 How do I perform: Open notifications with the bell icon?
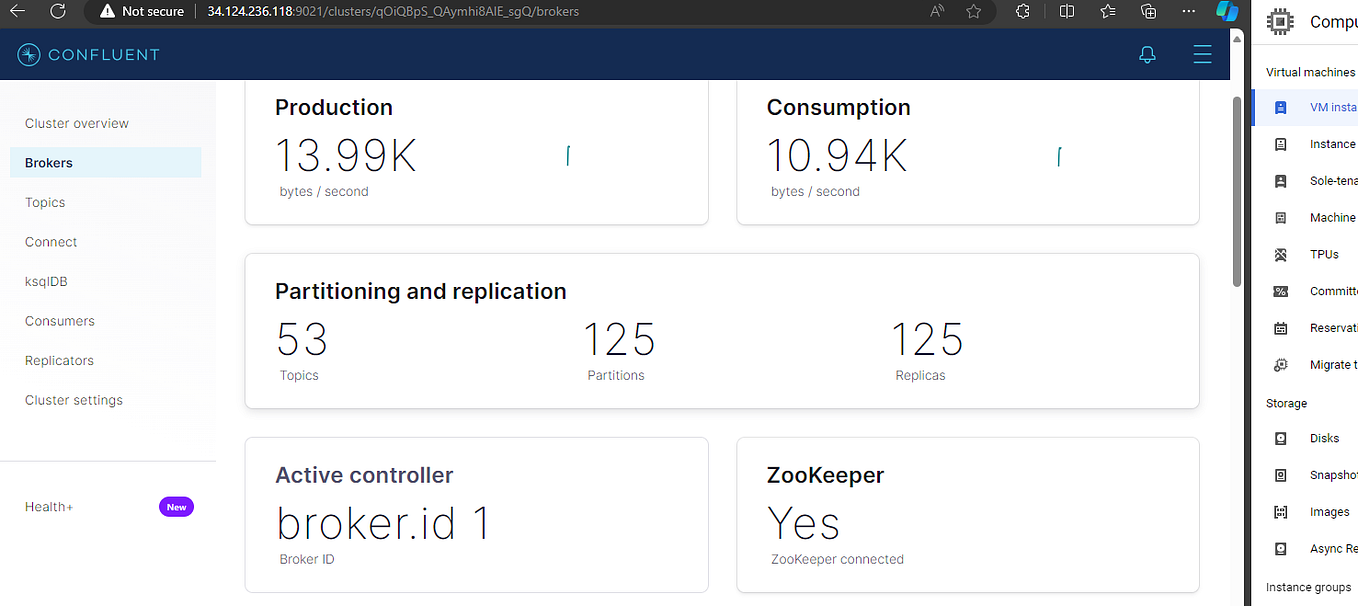[1147, 54]
